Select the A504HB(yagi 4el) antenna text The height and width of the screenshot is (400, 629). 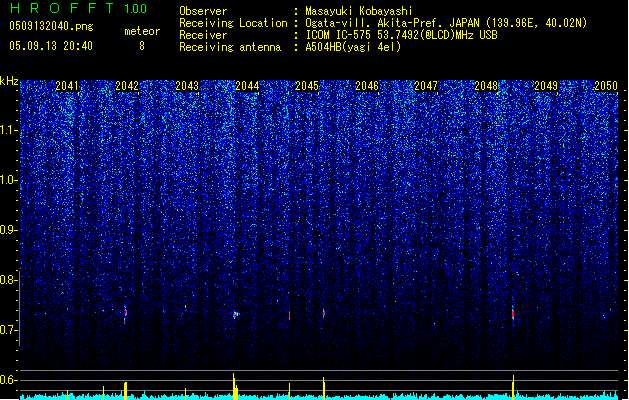click(353, 47)
